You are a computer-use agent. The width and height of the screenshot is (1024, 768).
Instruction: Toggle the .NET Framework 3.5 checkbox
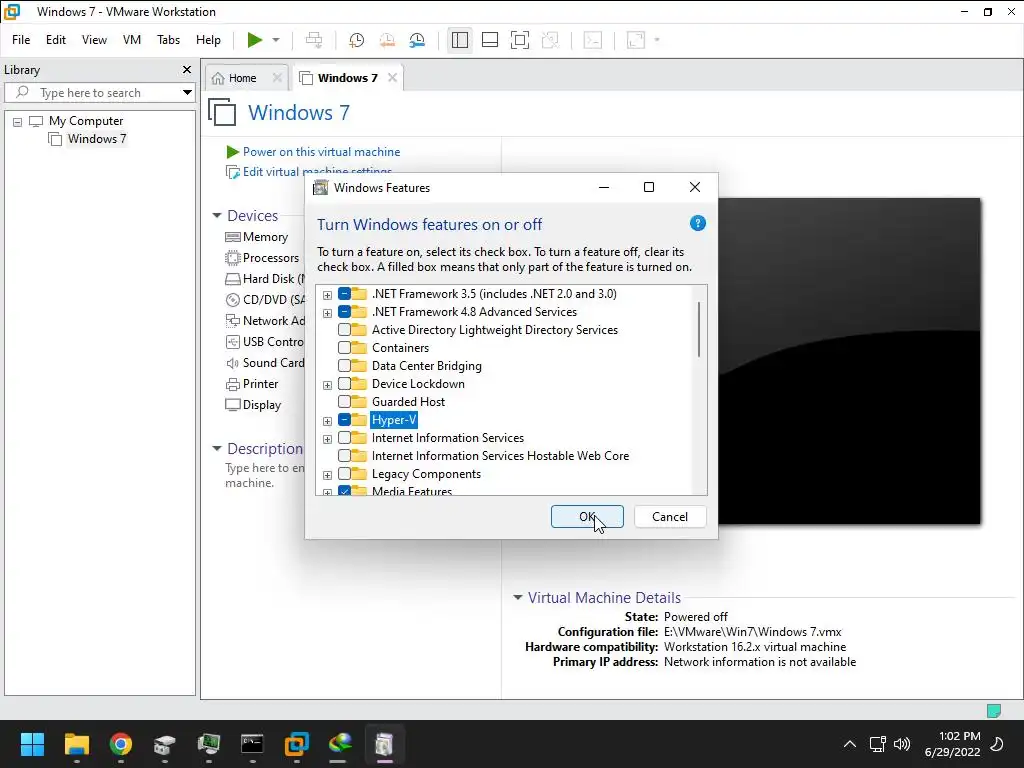click(x=344, y=294)
